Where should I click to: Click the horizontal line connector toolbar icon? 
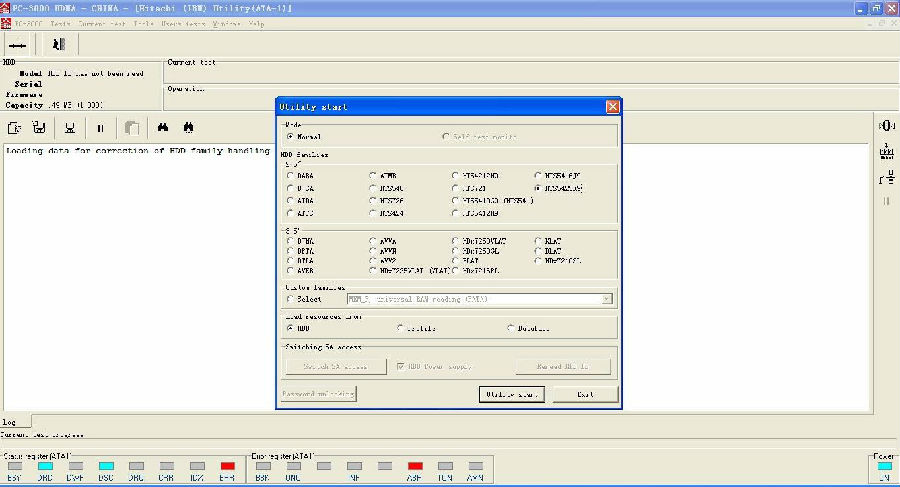coord(17,45)
